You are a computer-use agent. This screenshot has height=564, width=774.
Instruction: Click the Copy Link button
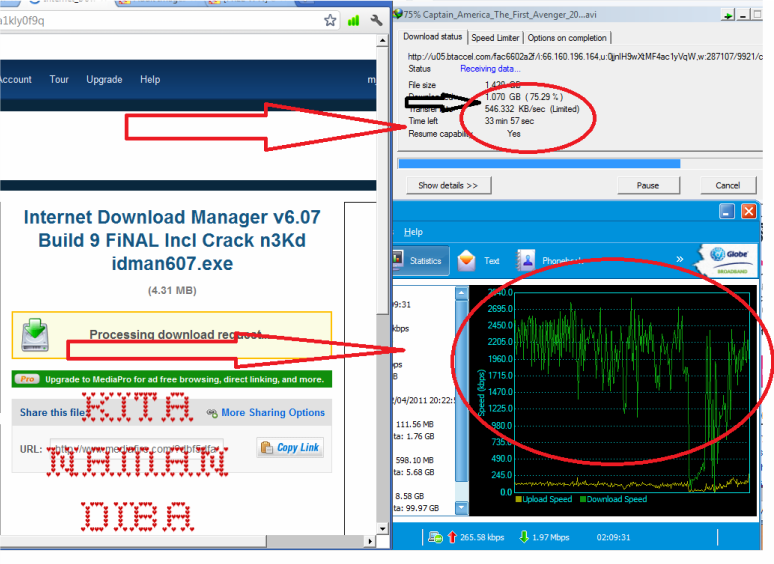click(x=290, y=448)
